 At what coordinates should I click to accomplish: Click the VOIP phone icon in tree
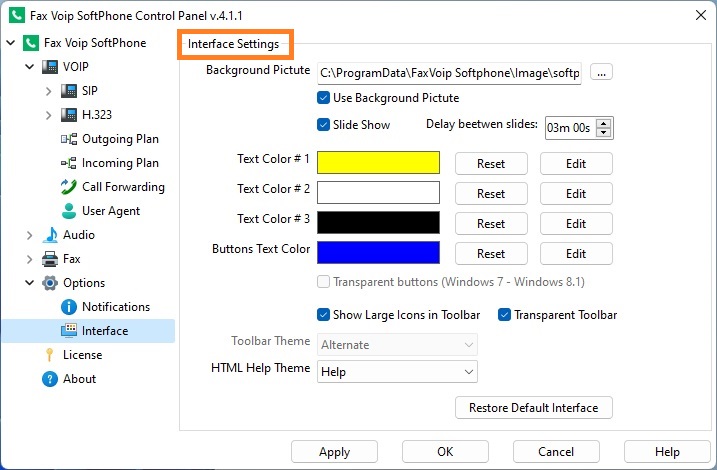click(50, 67)
